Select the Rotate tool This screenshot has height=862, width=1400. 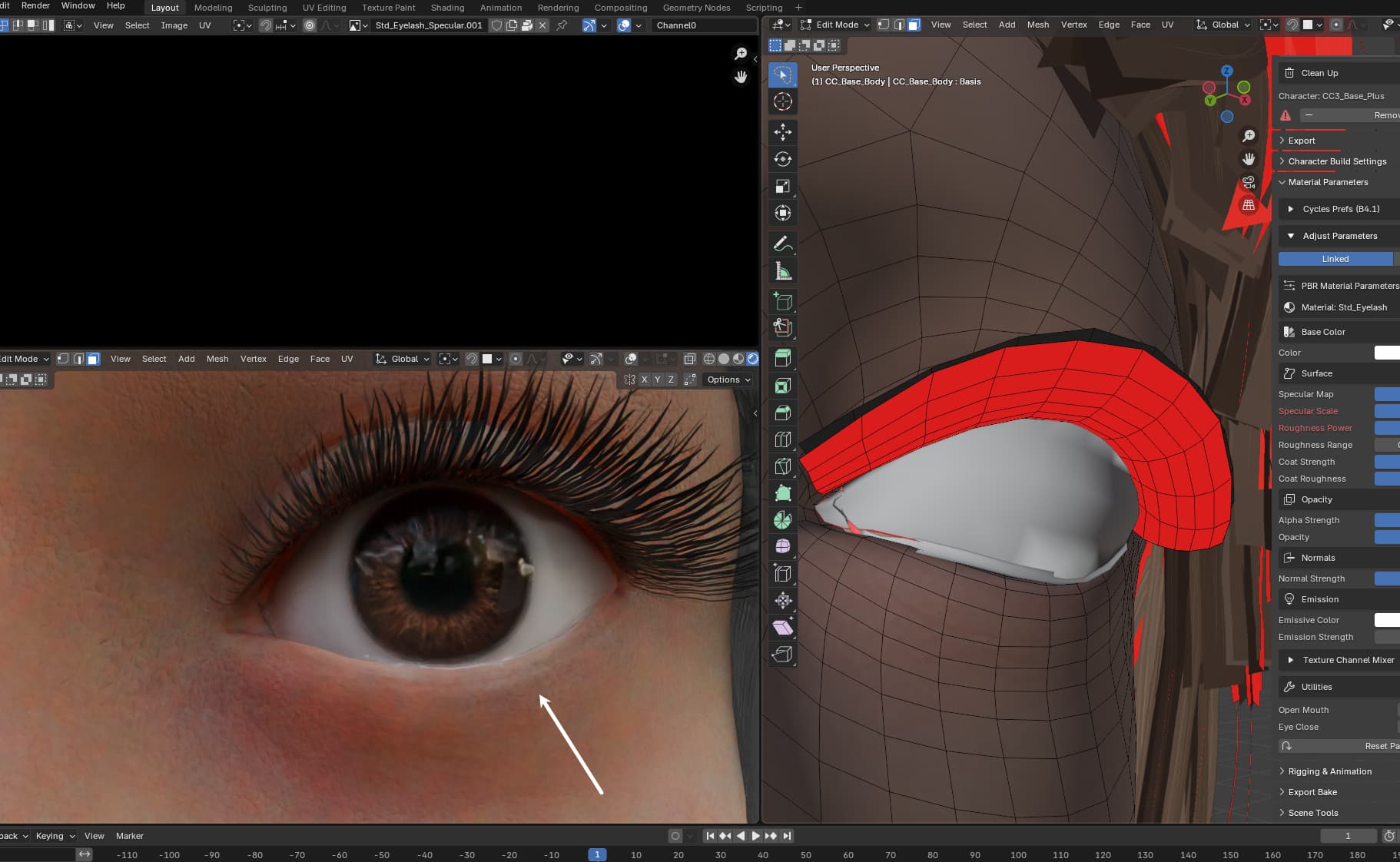(782, 159)
